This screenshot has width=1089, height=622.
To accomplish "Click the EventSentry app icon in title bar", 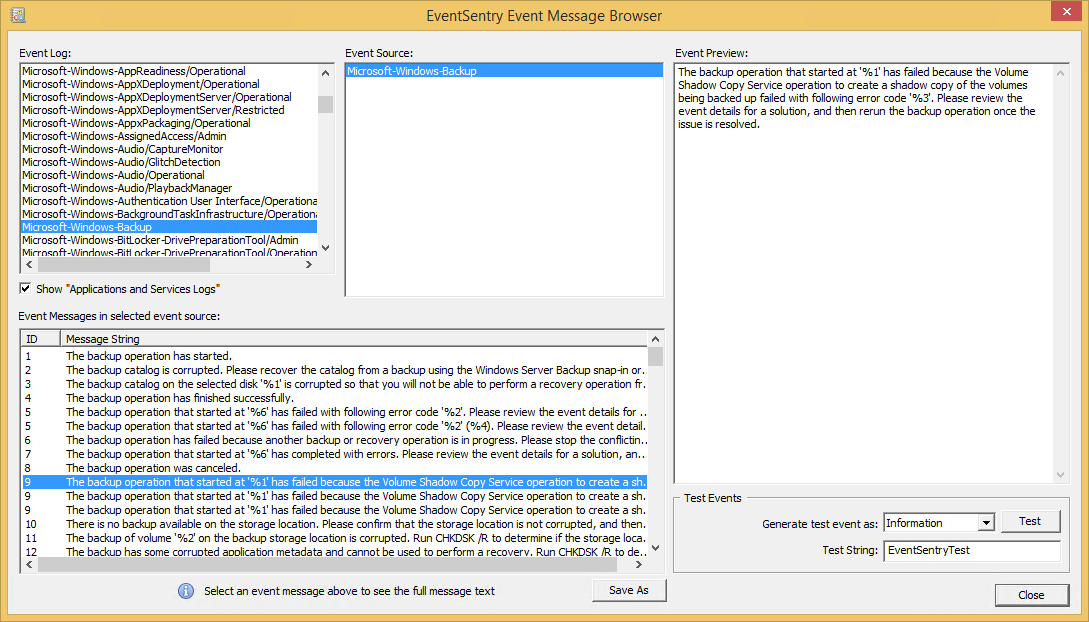I will 18,15.
